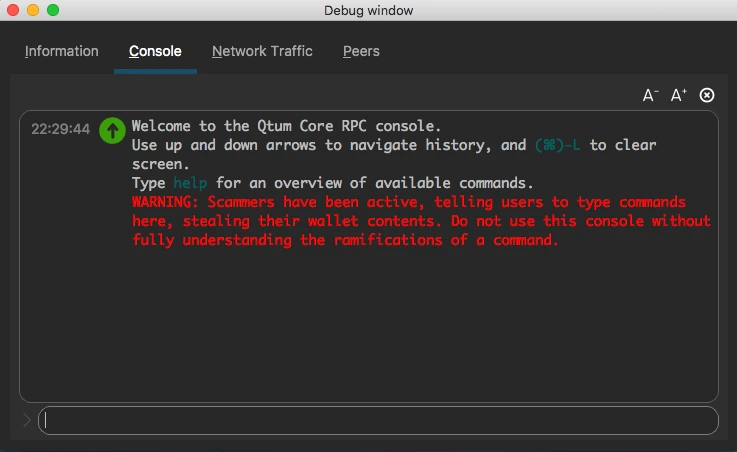Click the green up-arrow message icon

[x=112, y=131]
